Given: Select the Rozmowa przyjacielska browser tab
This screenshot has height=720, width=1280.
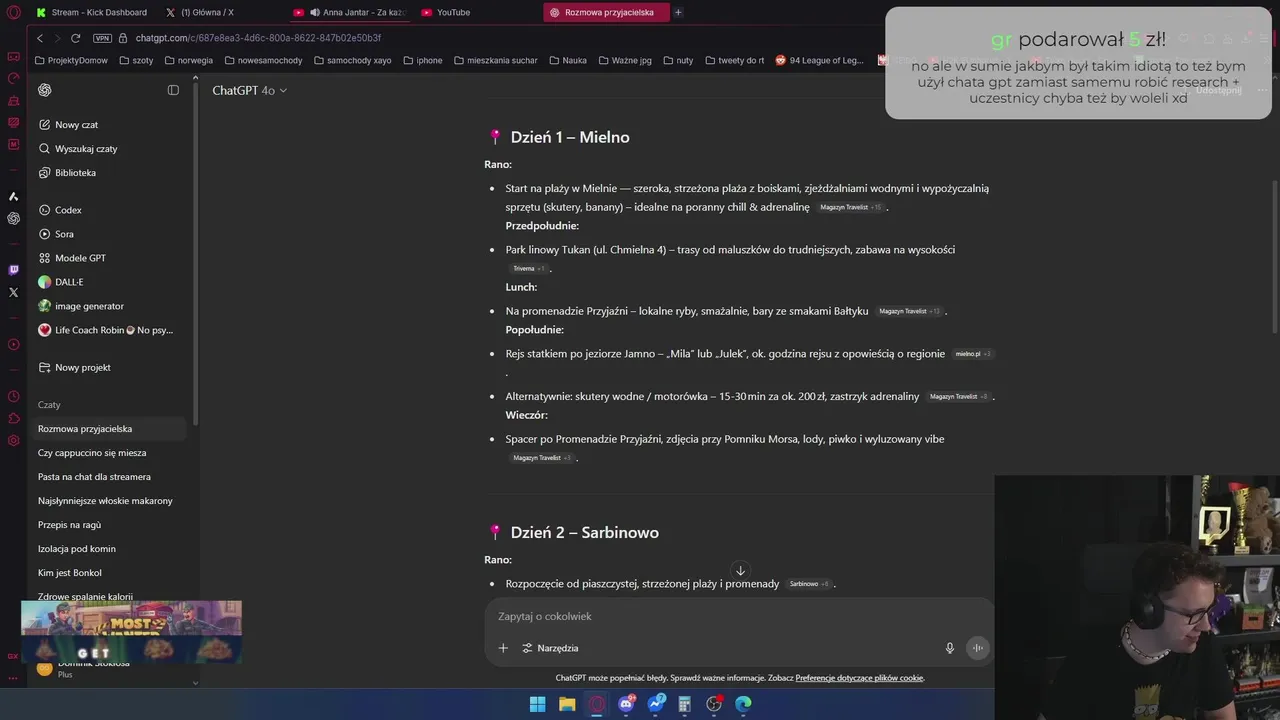Looking at the screenshot, I should (606, 12).
